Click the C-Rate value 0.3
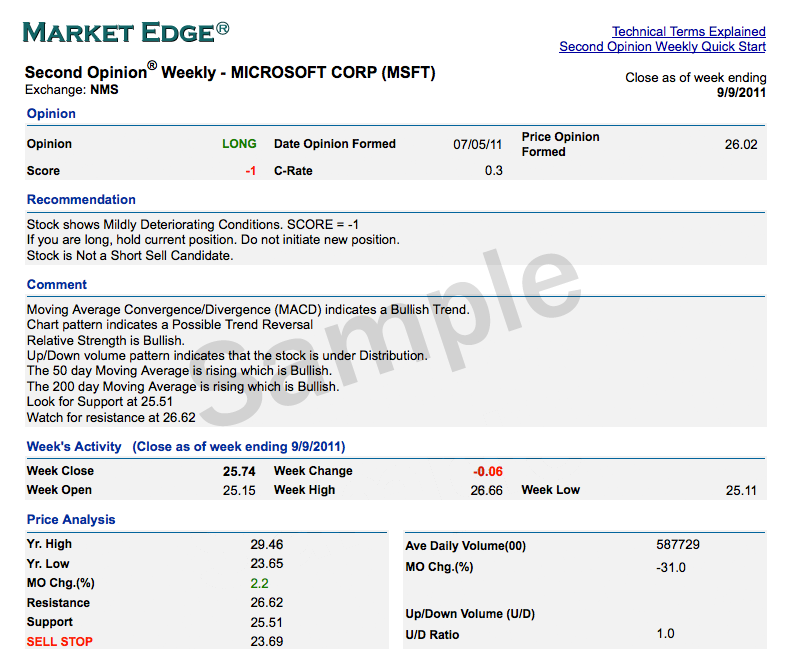The height and width of the screenshot is (662, 790). click(x=494, y=170)
